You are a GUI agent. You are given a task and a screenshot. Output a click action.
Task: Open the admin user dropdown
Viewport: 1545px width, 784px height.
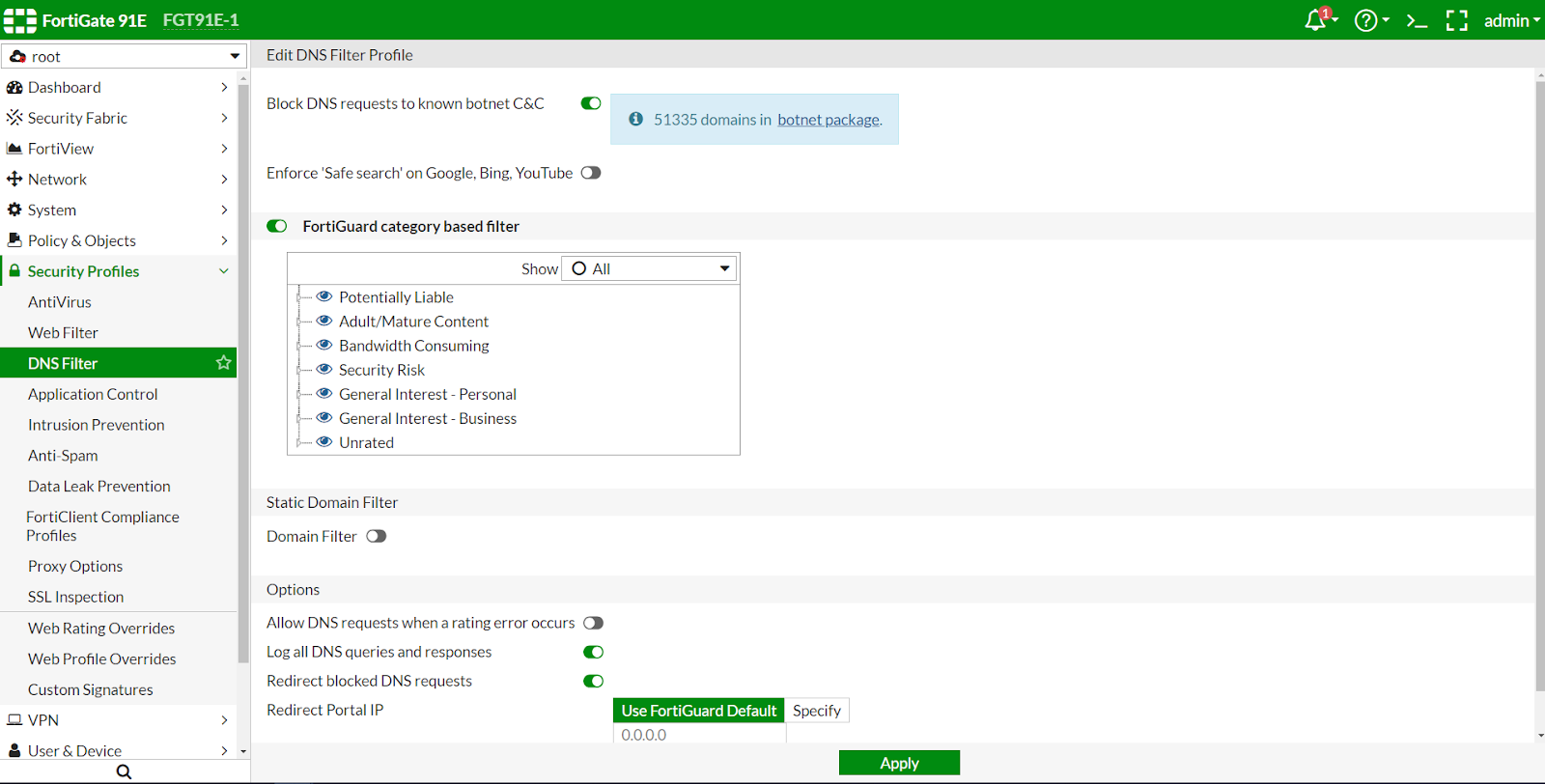(1511, 20)
